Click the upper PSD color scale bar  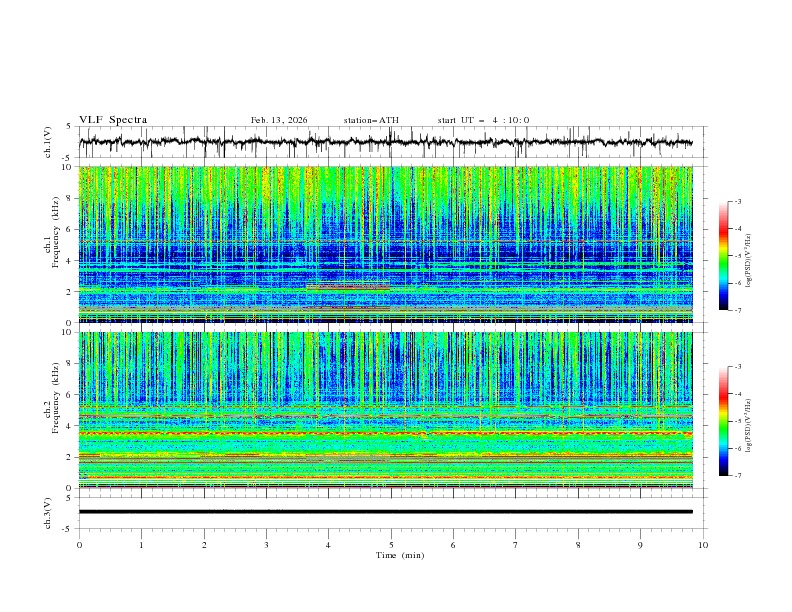click(723, 256)
